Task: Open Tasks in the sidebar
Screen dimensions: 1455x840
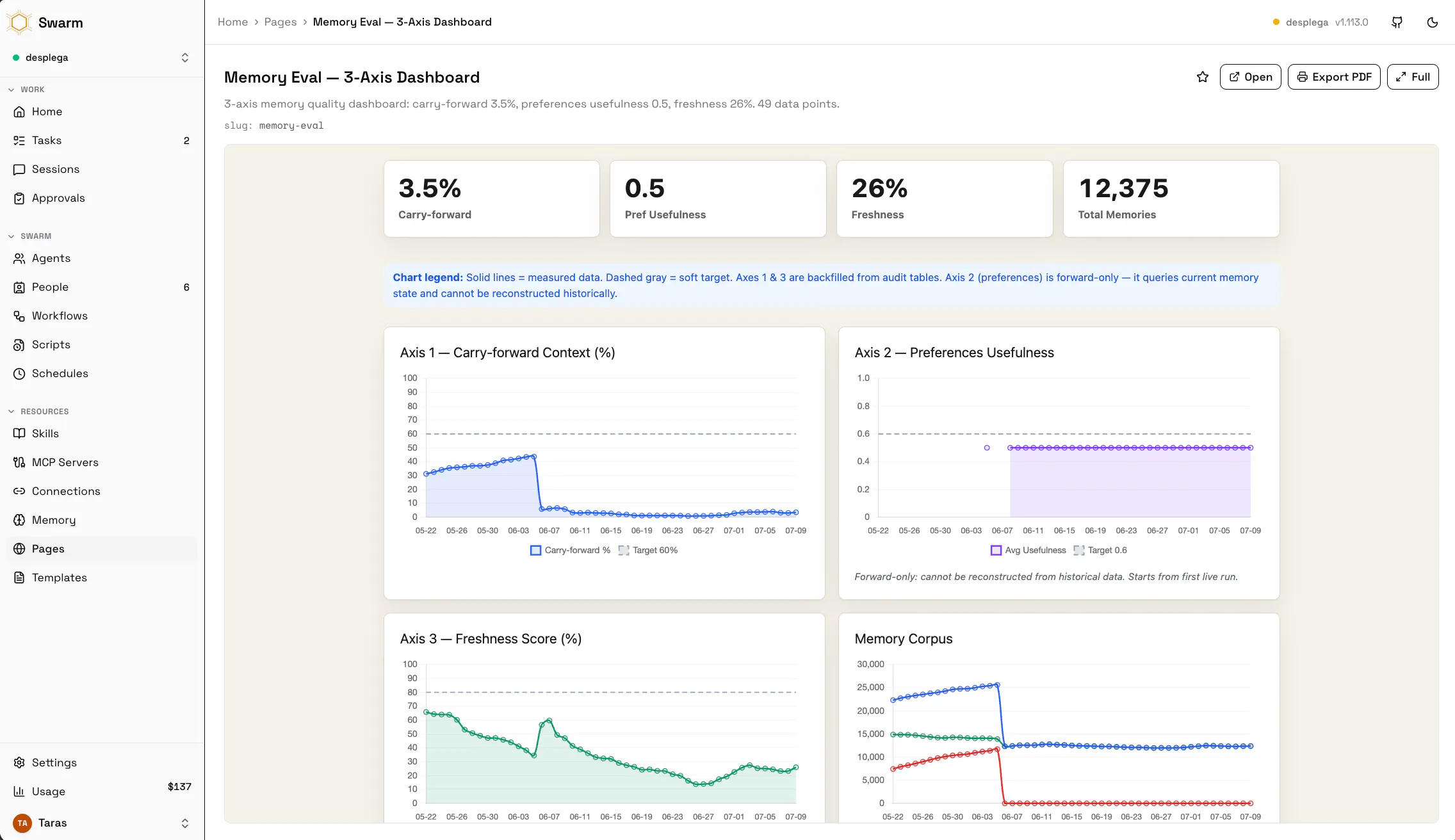Action: tap(102, 140)
